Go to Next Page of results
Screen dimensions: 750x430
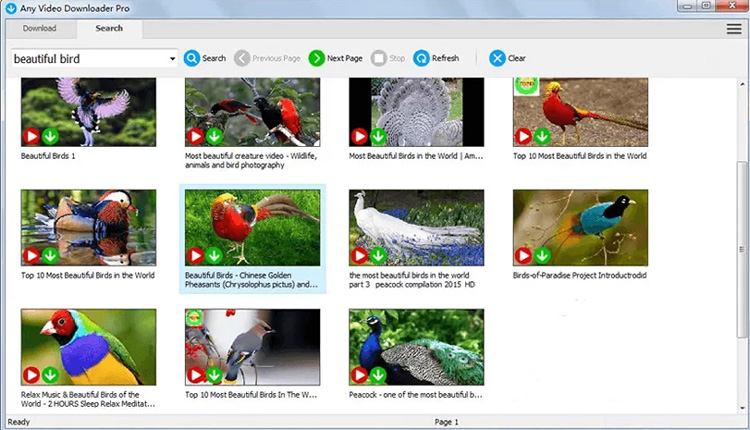[x=335, y=58]
